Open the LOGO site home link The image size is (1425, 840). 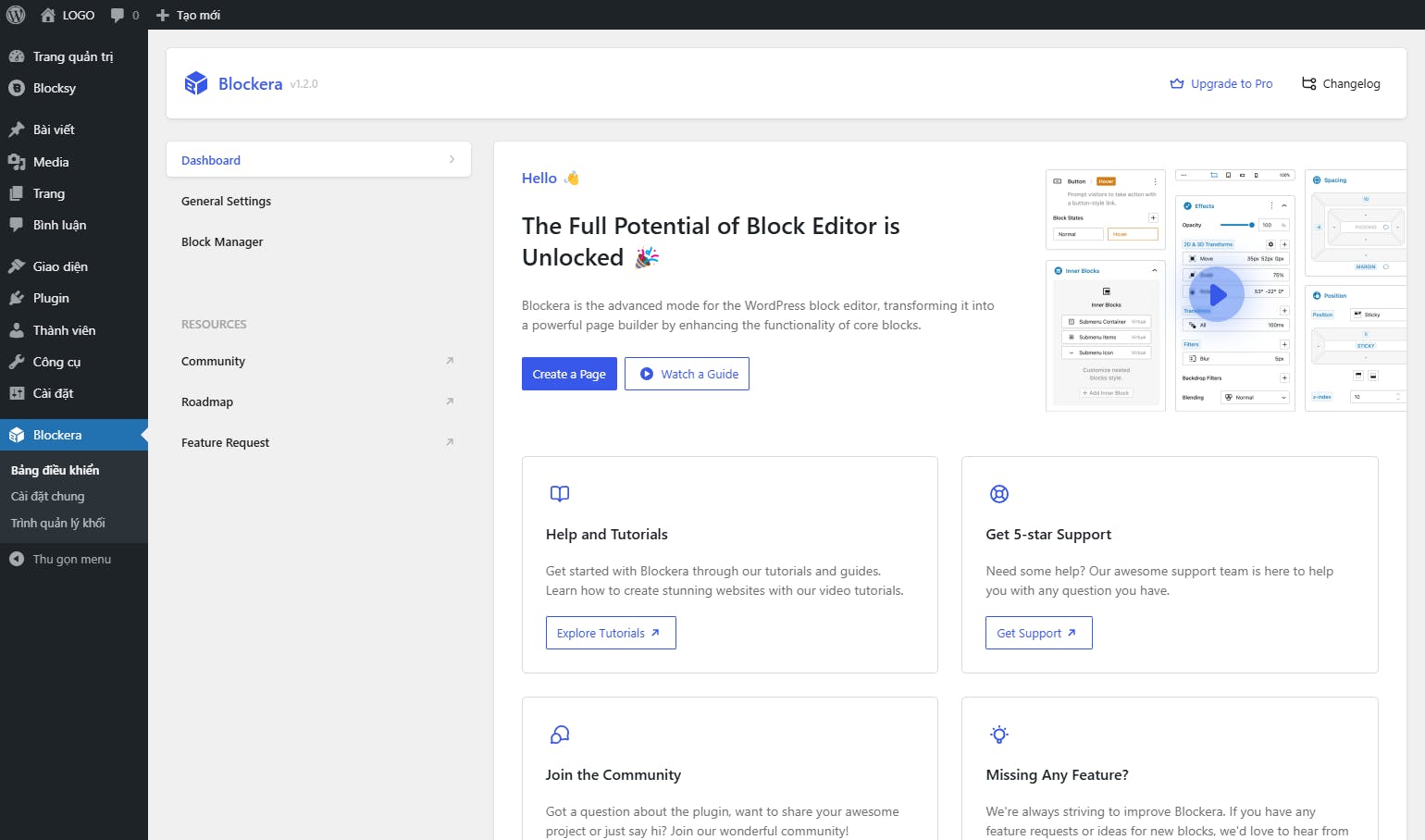point(68,15)
